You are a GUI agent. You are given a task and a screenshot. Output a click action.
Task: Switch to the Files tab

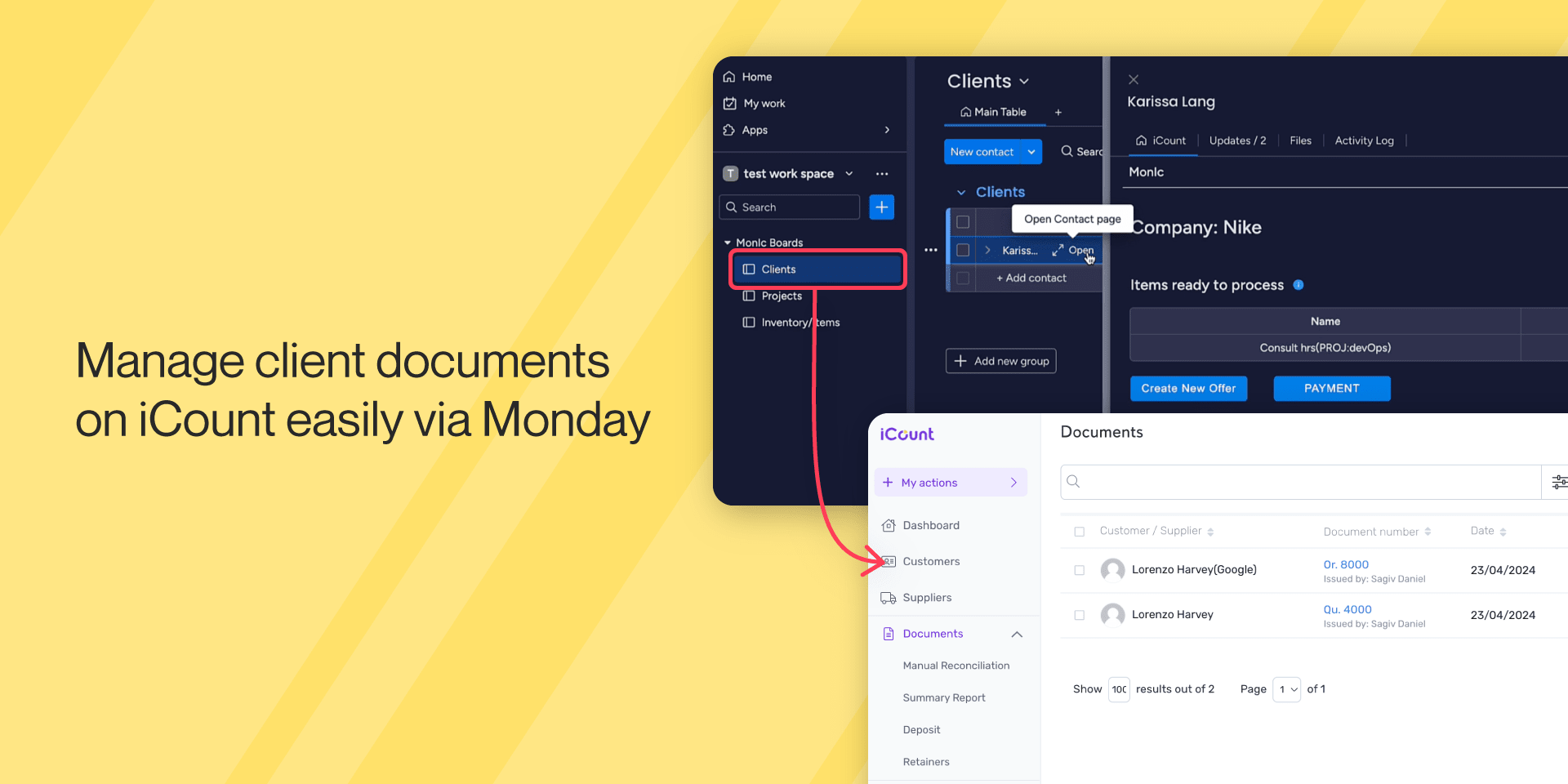pos(1301,140)
